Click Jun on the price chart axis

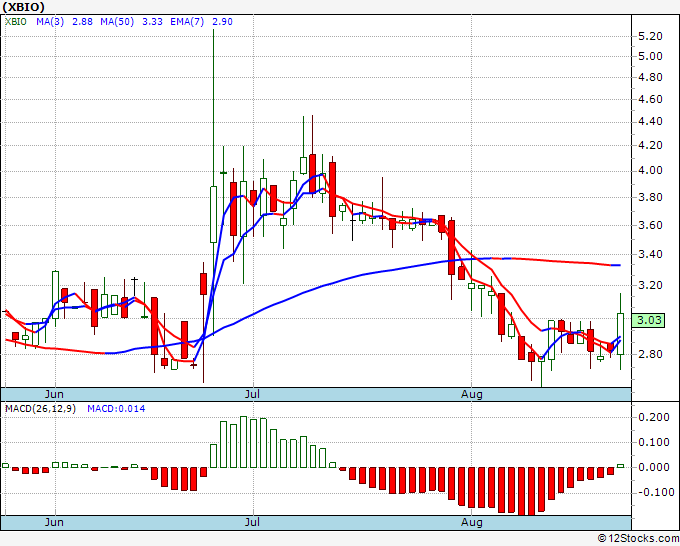click(54, 394)
